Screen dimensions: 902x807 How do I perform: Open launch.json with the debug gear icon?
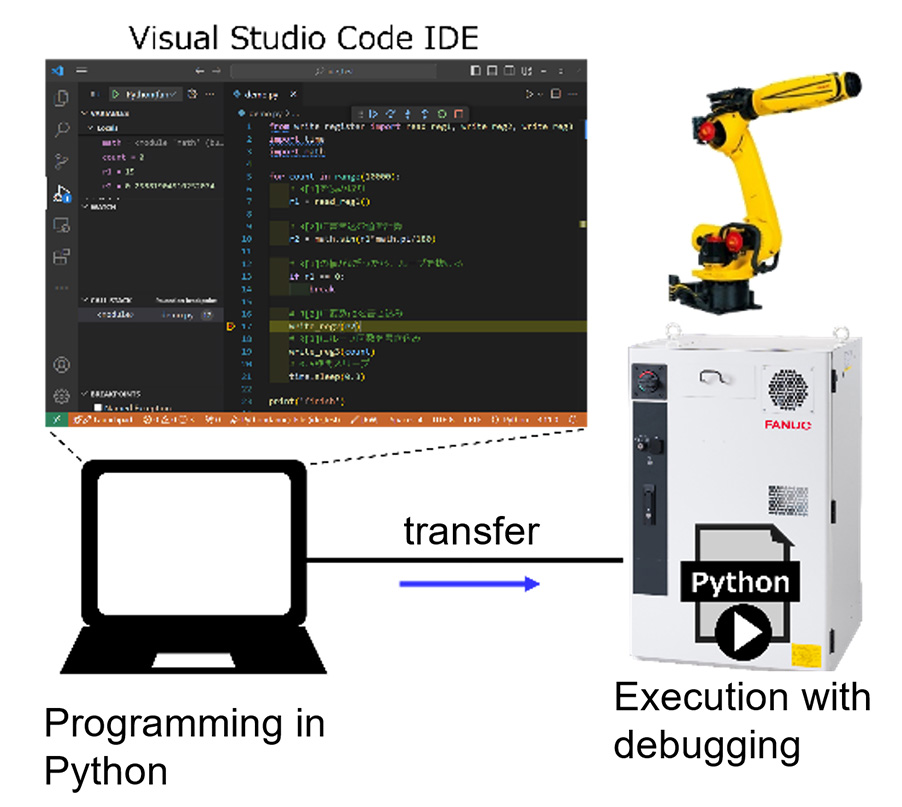tap(193, 93)
